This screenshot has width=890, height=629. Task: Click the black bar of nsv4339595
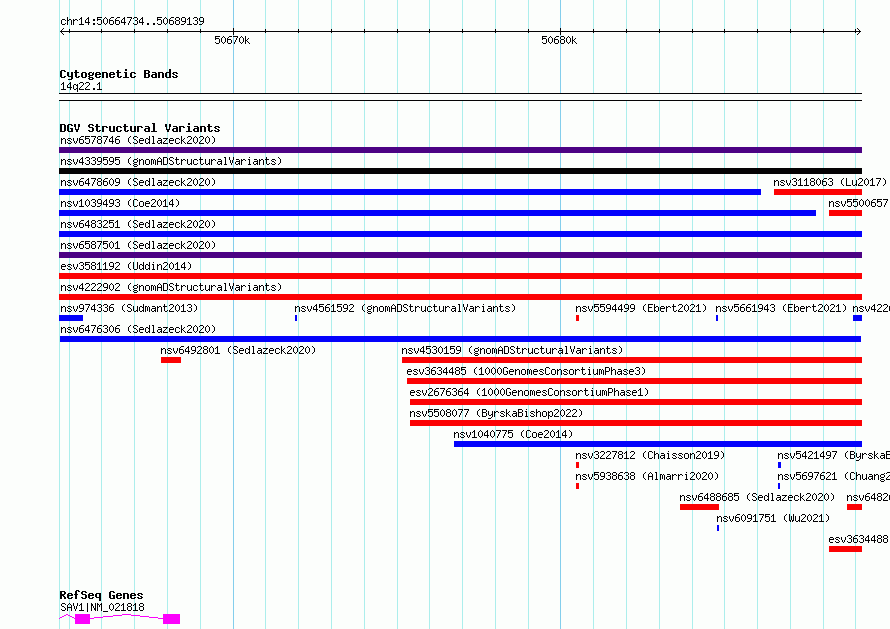460,171
